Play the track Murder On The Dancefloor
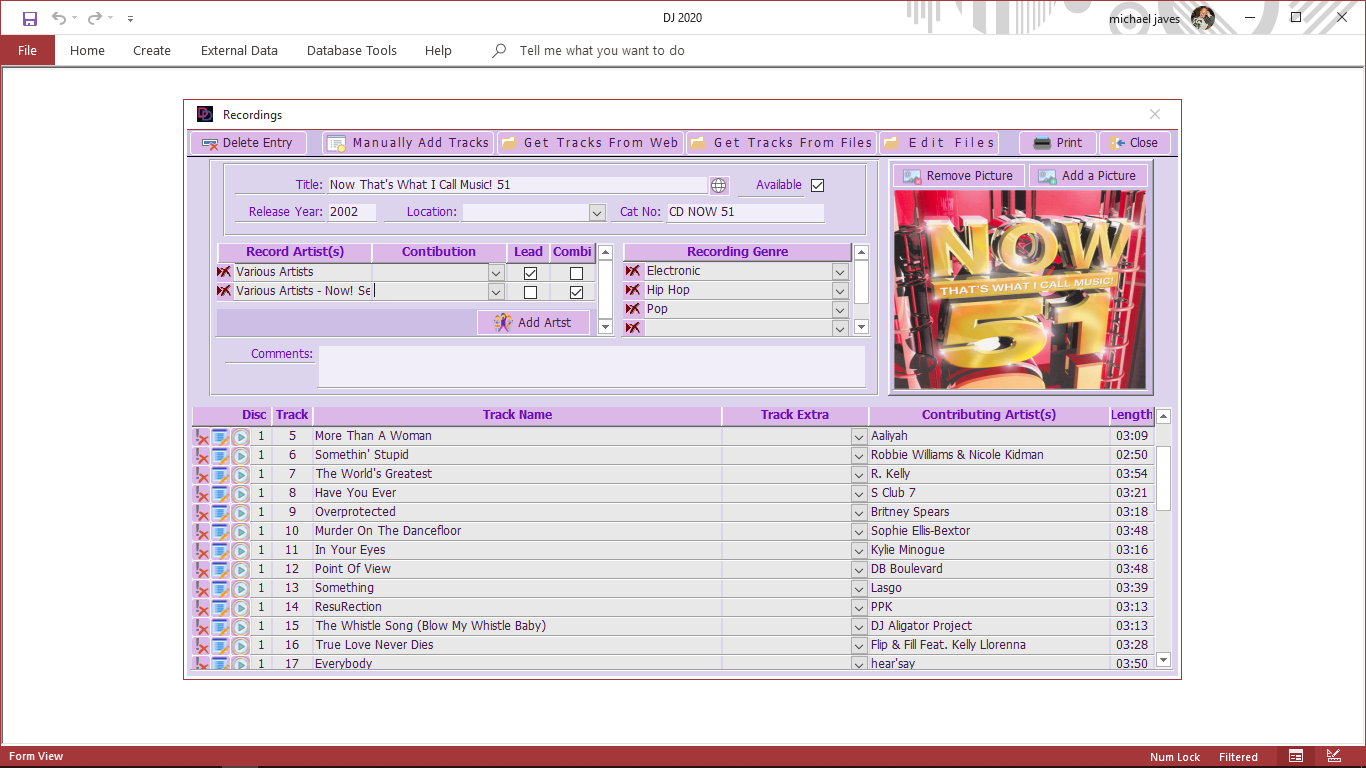 click(x=240, y=531)
